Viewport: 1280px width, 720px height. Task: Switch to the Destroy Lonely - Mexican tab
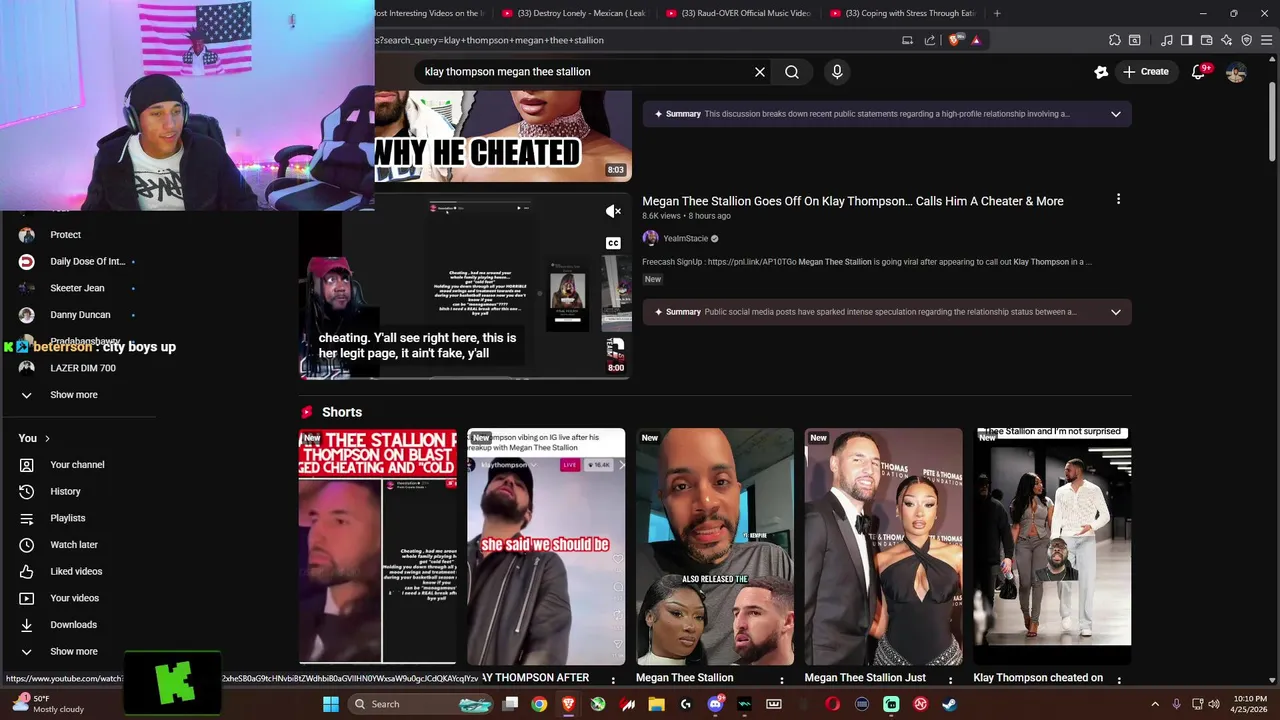(x=574, y=13)
